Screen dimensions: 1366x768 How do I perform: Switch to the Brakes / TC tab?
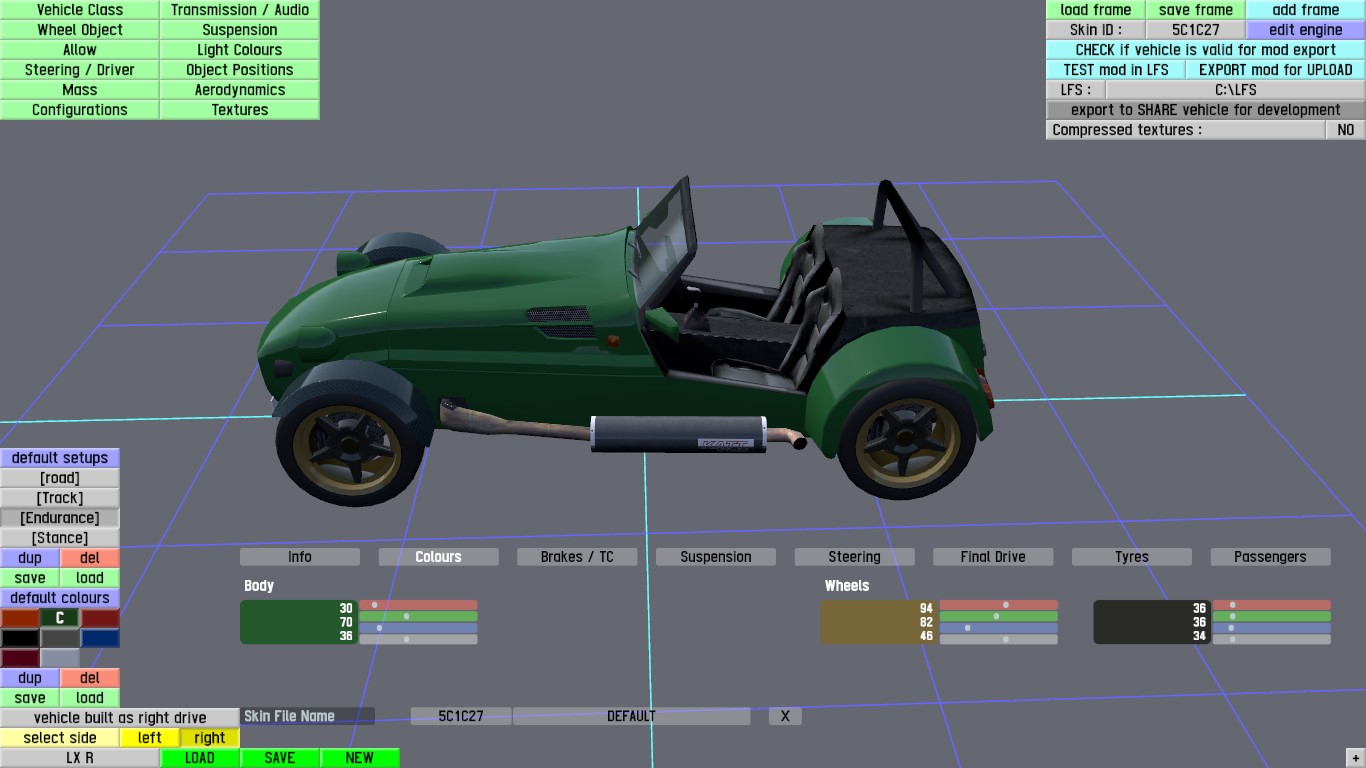577,557
